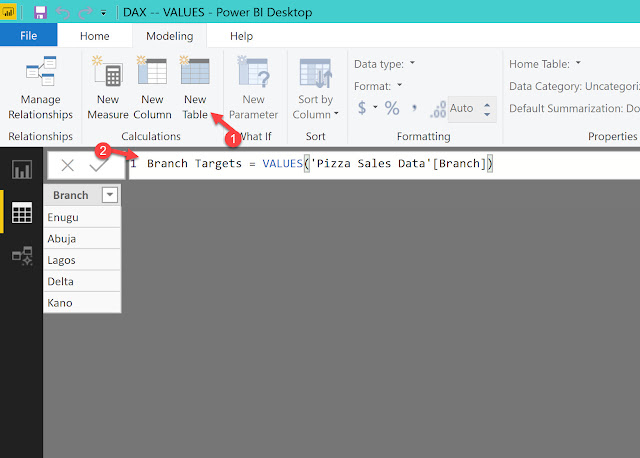Adjust the decimal places stepper arrows
Viewport: 640px width, 458px height.
coord(487,109)
